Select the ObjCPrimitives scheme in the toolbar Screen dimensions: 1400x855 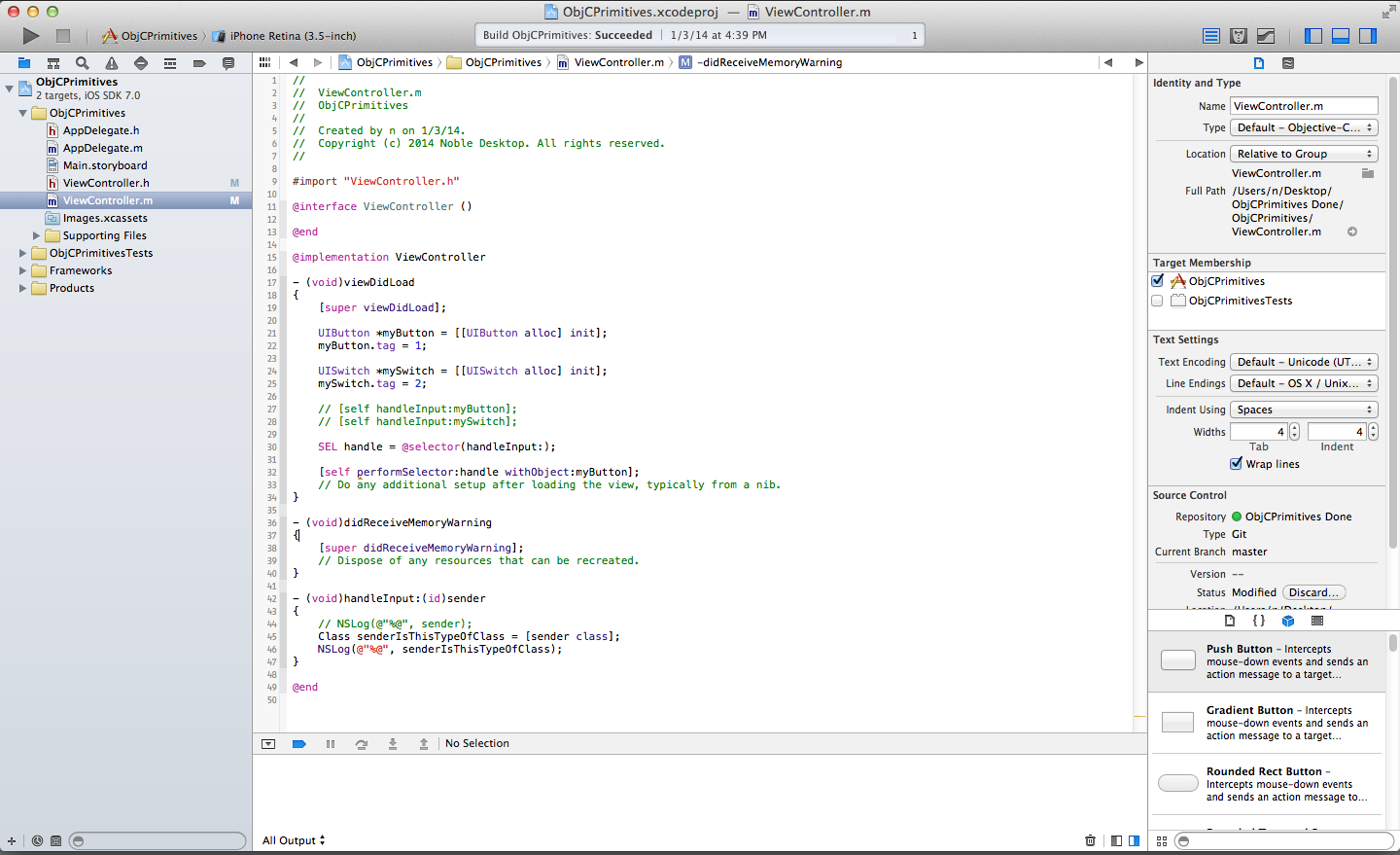pos(150,36)
